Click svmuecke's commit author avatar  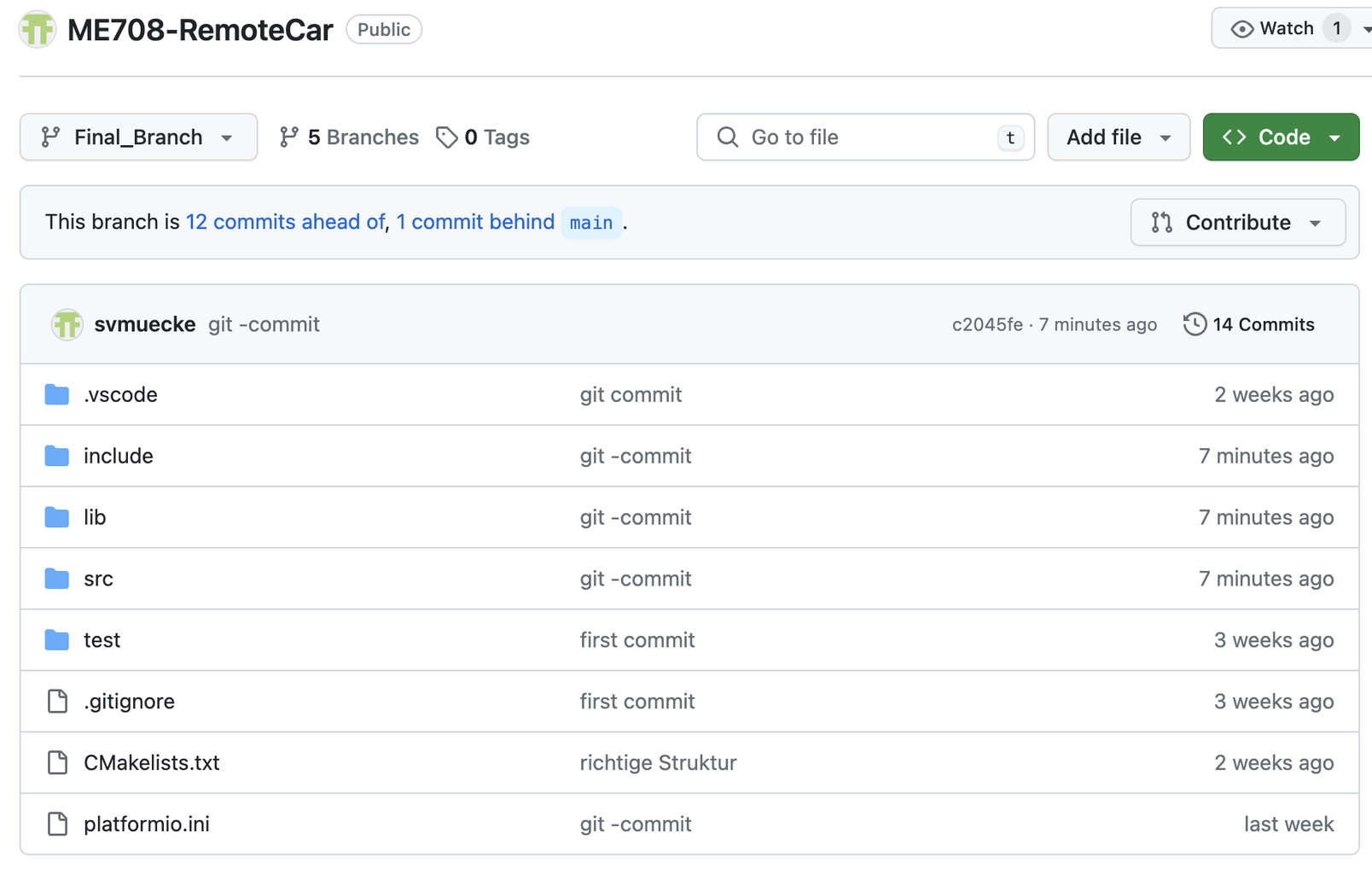click(x=67, y=324)
